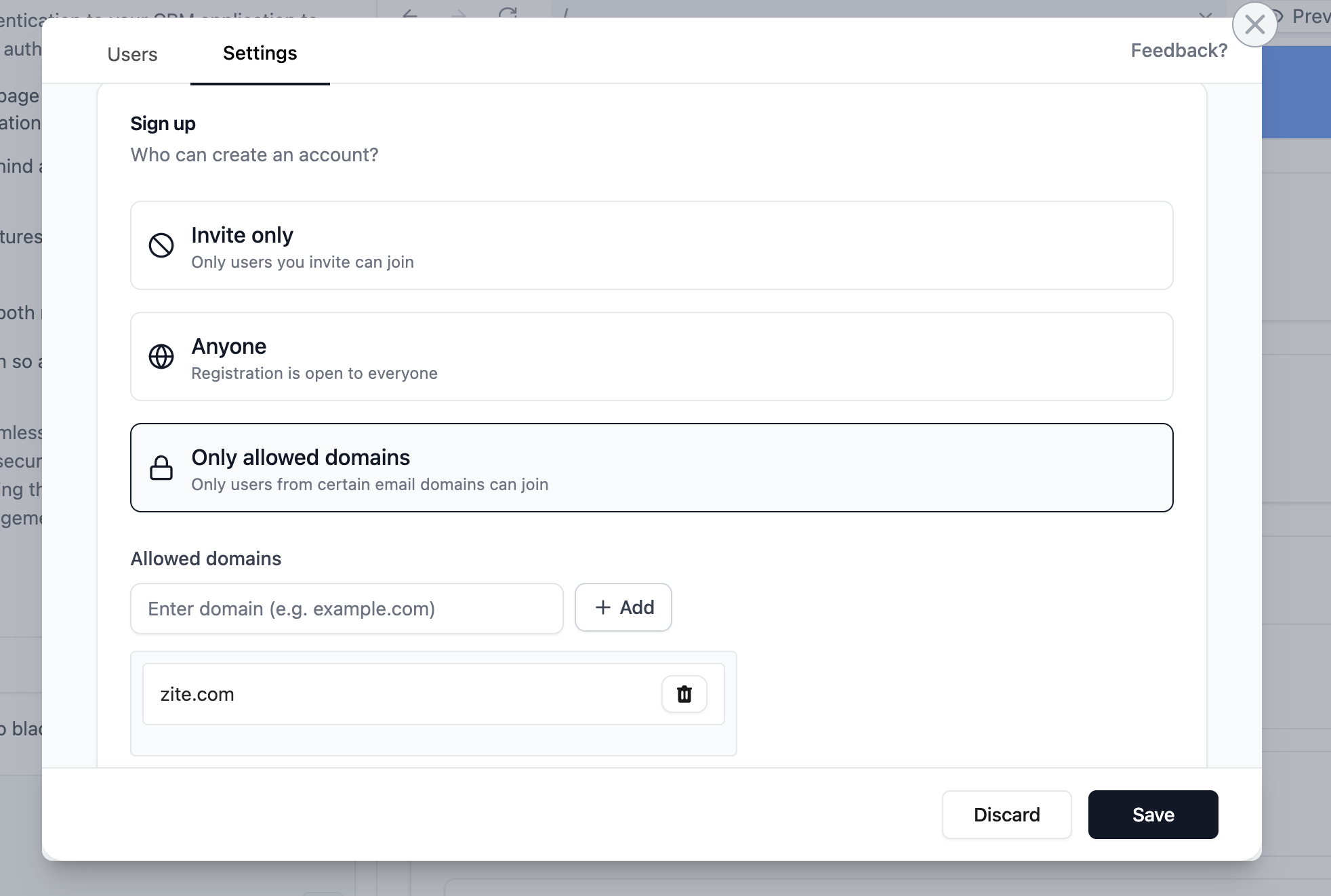Image resolution: width=1331 pixels, height=896 pixels.
Task: Discard the current changes
Action: tap(1006, 815)
